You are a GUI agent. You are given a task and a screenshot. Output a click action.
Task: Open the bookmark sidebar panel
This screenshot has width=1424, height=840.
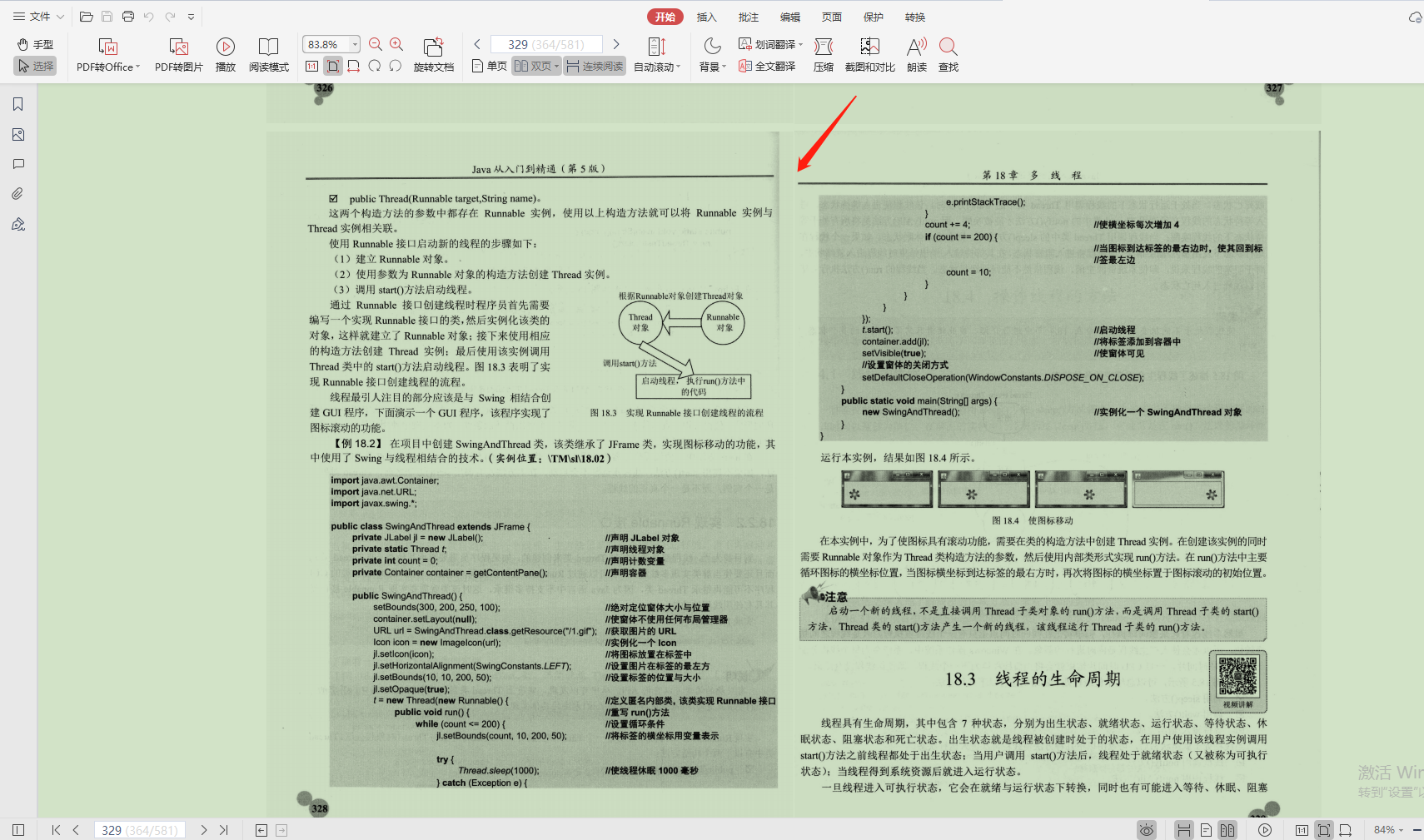click(x=18, y=104)
